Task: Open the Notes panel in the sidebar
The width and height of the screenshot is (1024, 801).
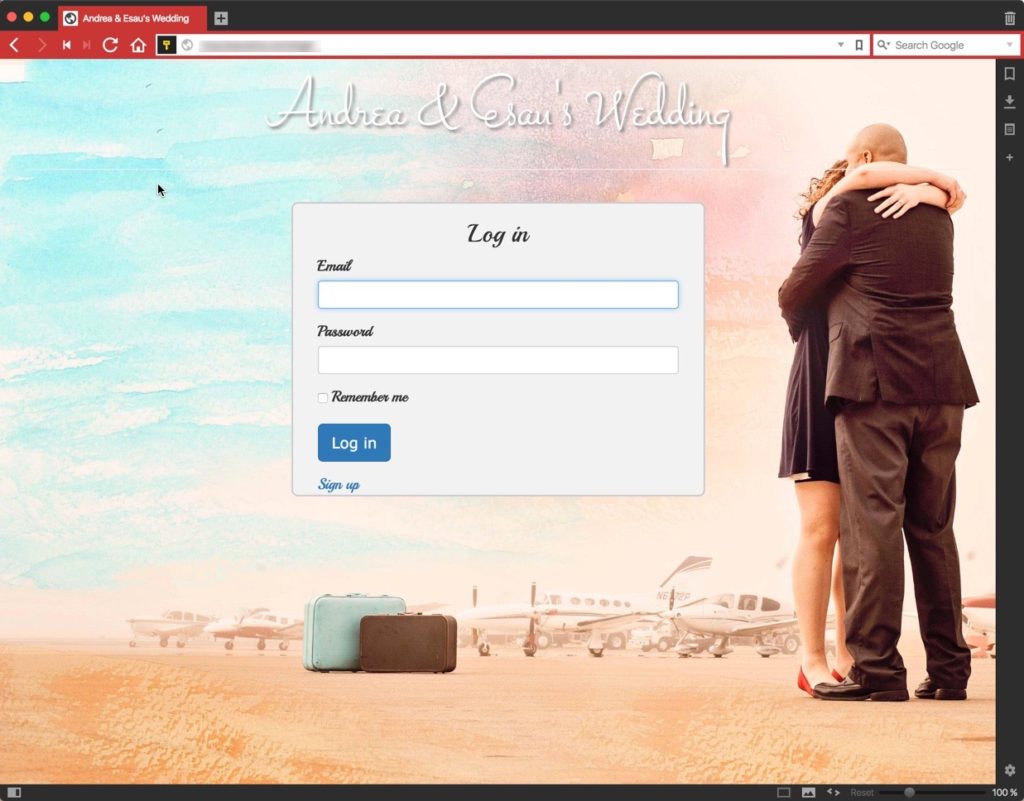Action: click(x=1009, y=129)
